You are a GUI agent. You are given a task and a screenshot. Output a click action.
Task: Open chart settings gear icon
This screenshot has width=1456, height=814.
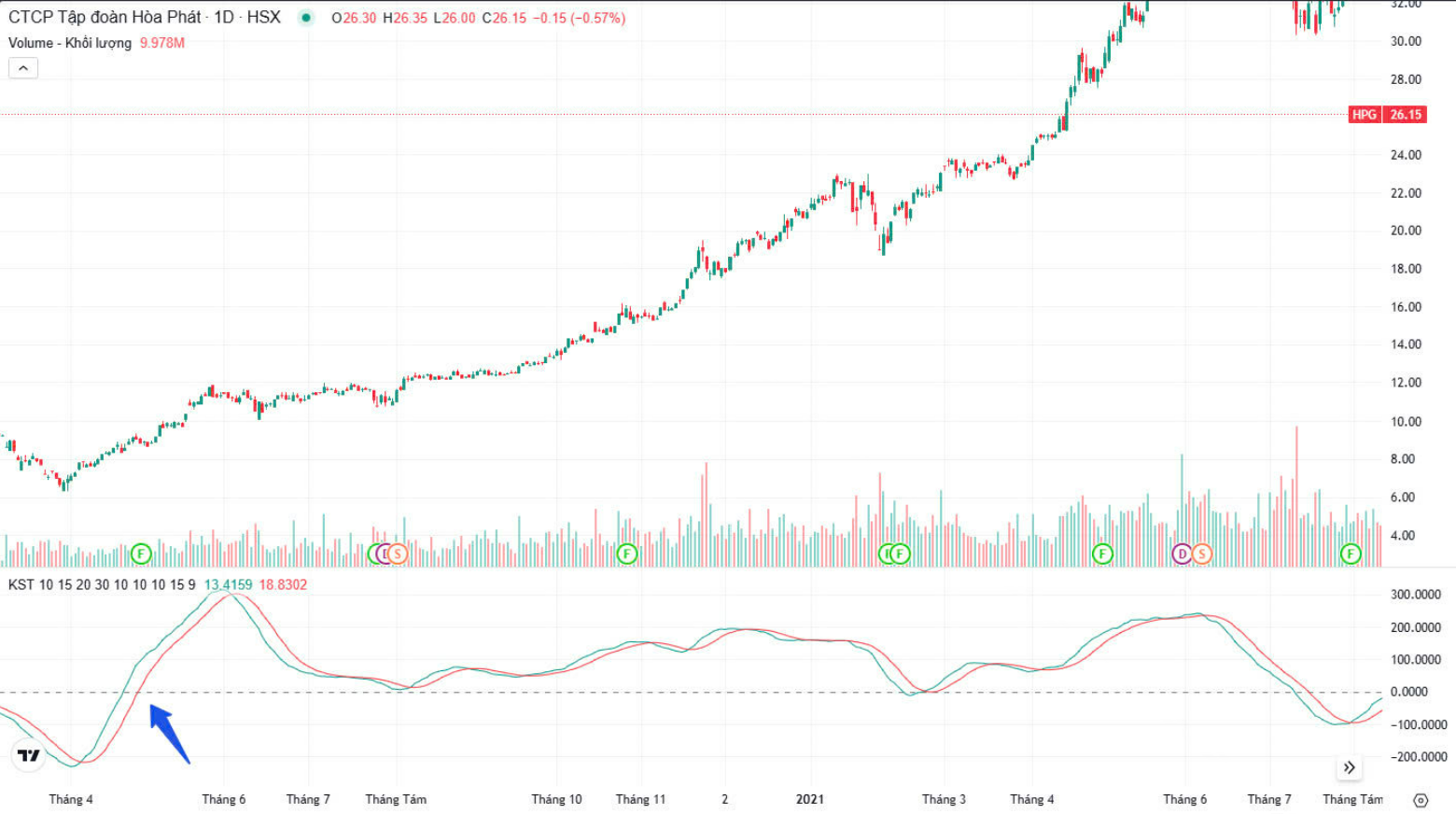tap(1421, 800)
